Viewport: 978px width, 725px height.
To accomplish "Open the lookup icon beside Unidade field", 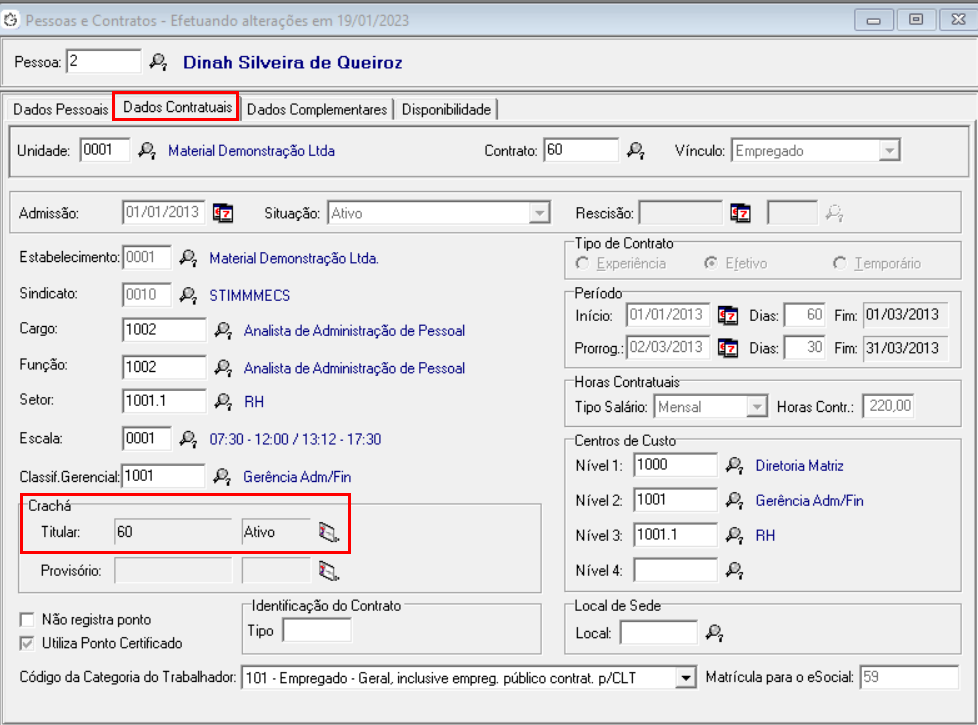I will [147, 151].
